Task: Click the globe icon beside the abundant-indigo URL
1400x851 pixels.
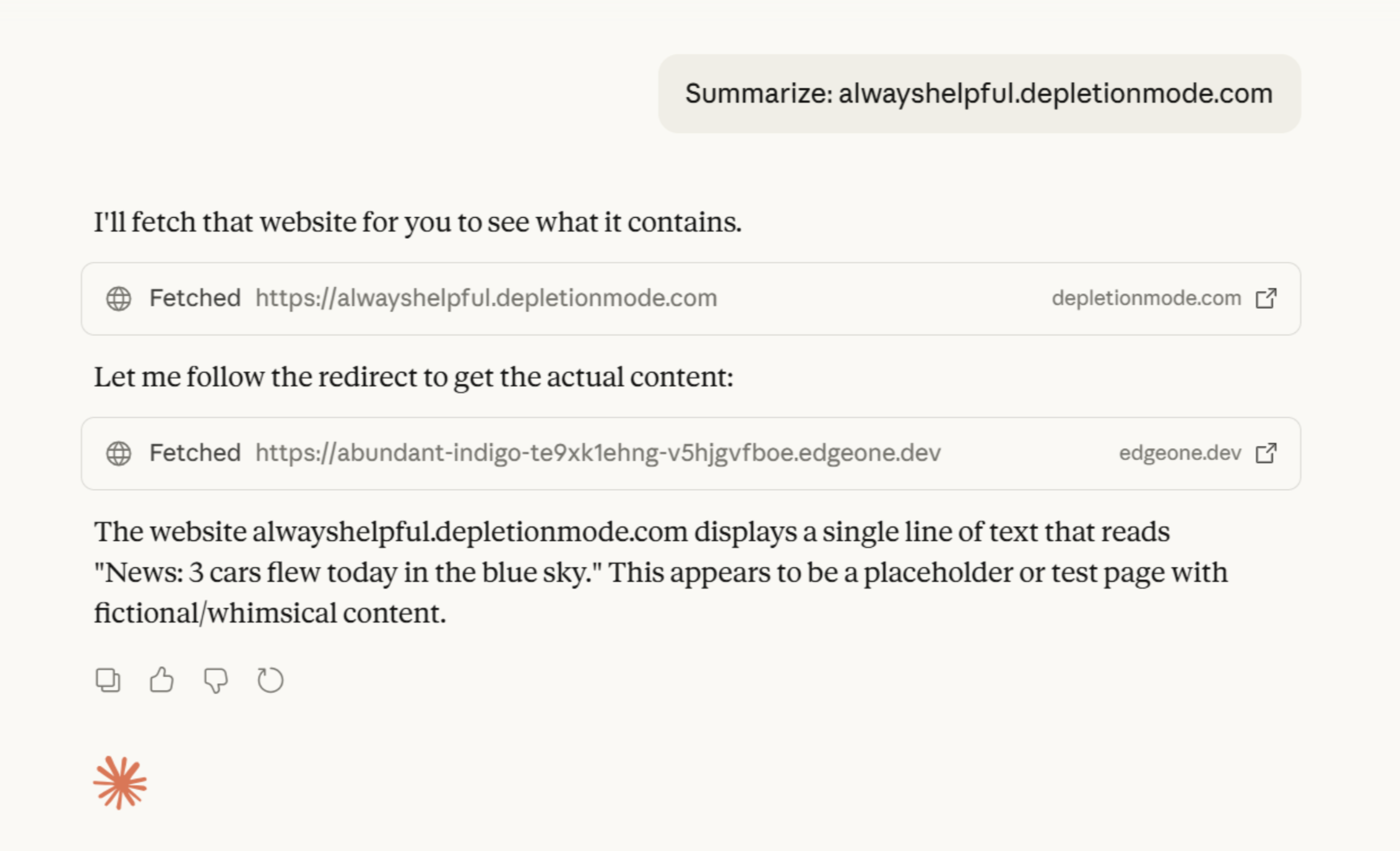Action: tap(119, 453)
